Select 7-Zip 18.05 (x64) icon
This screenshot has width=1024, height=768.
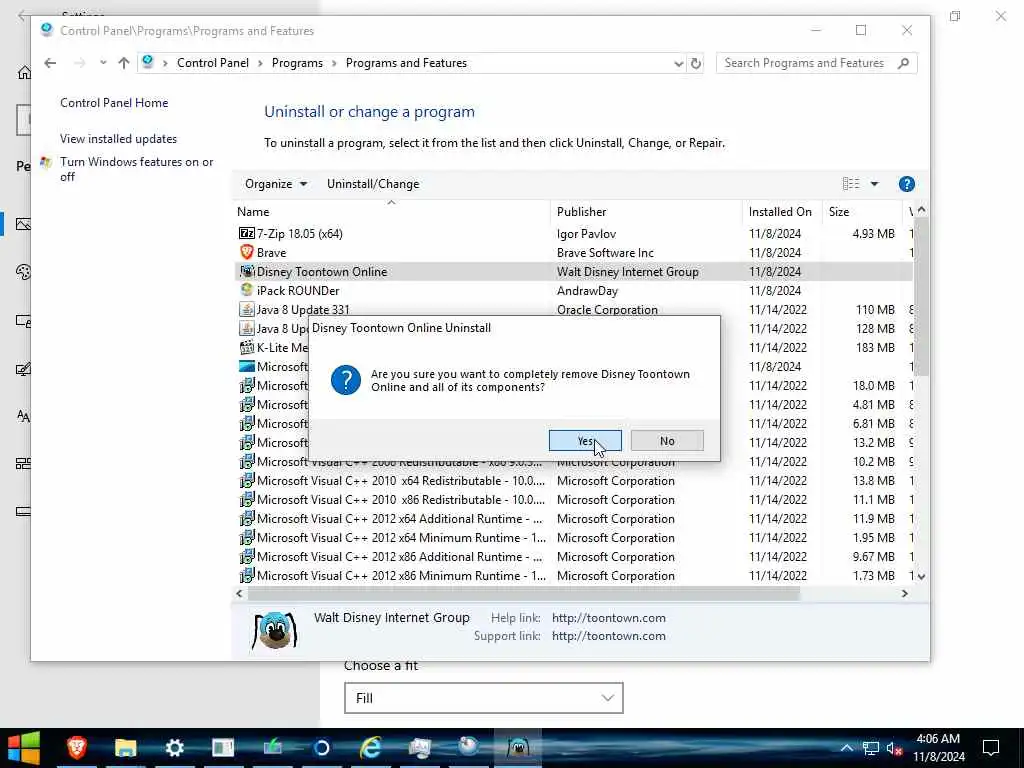(246, 233)
